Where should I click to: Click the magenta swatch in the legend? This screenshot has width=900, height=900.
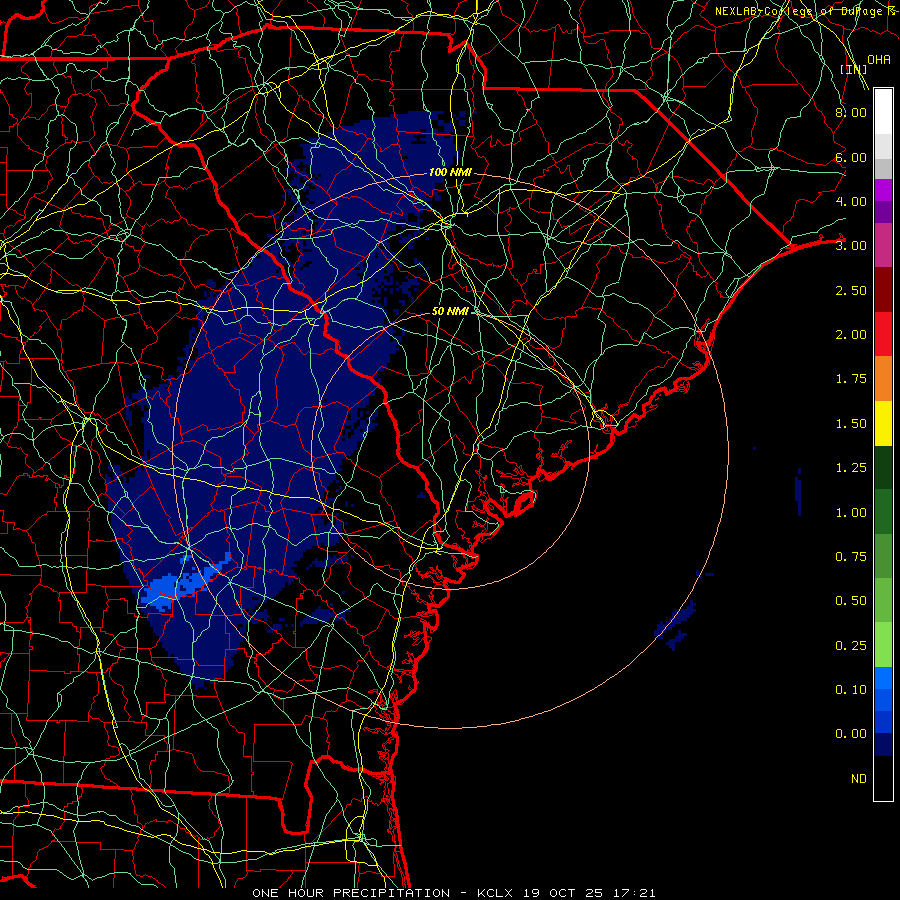coord(883,190)
